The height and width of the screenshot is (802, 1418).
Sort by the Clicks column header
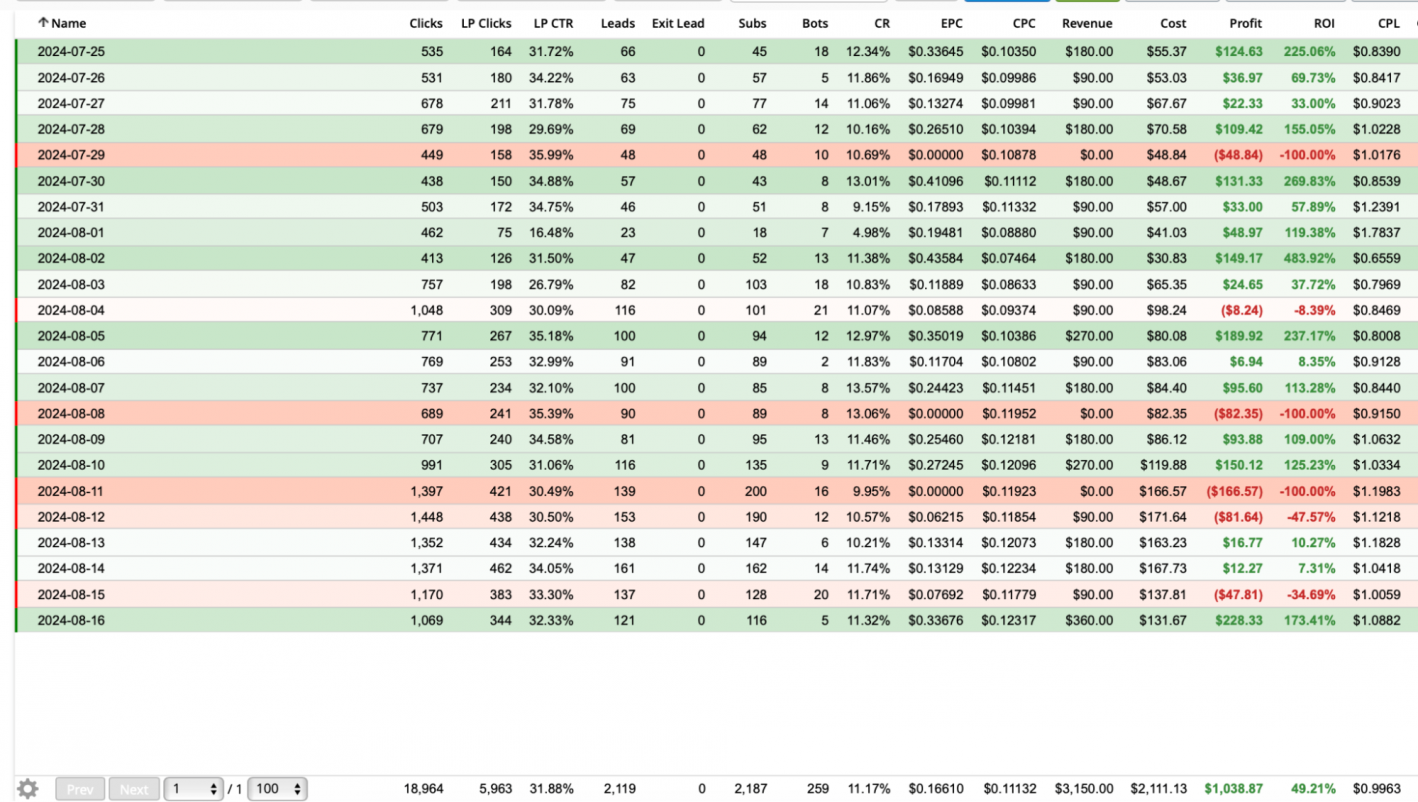coord(426,23)
